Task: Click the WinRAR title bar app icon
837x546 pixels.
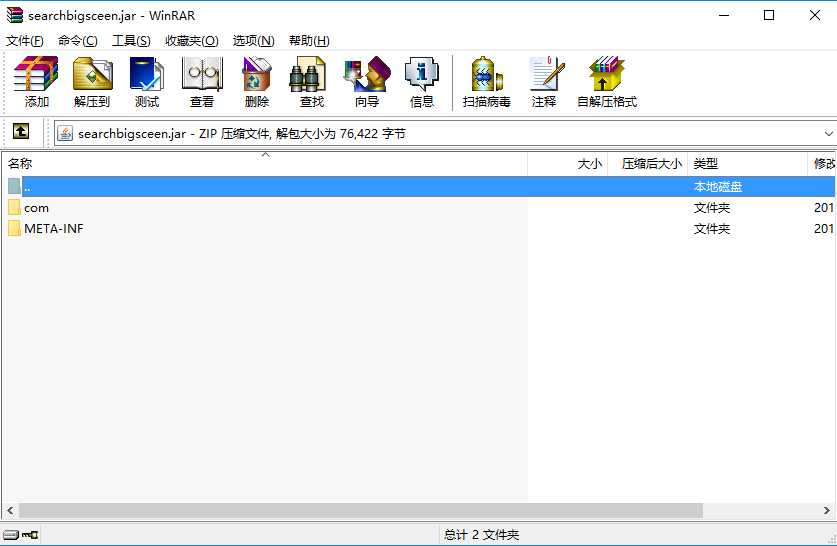Action: click(x=14, y=15)
